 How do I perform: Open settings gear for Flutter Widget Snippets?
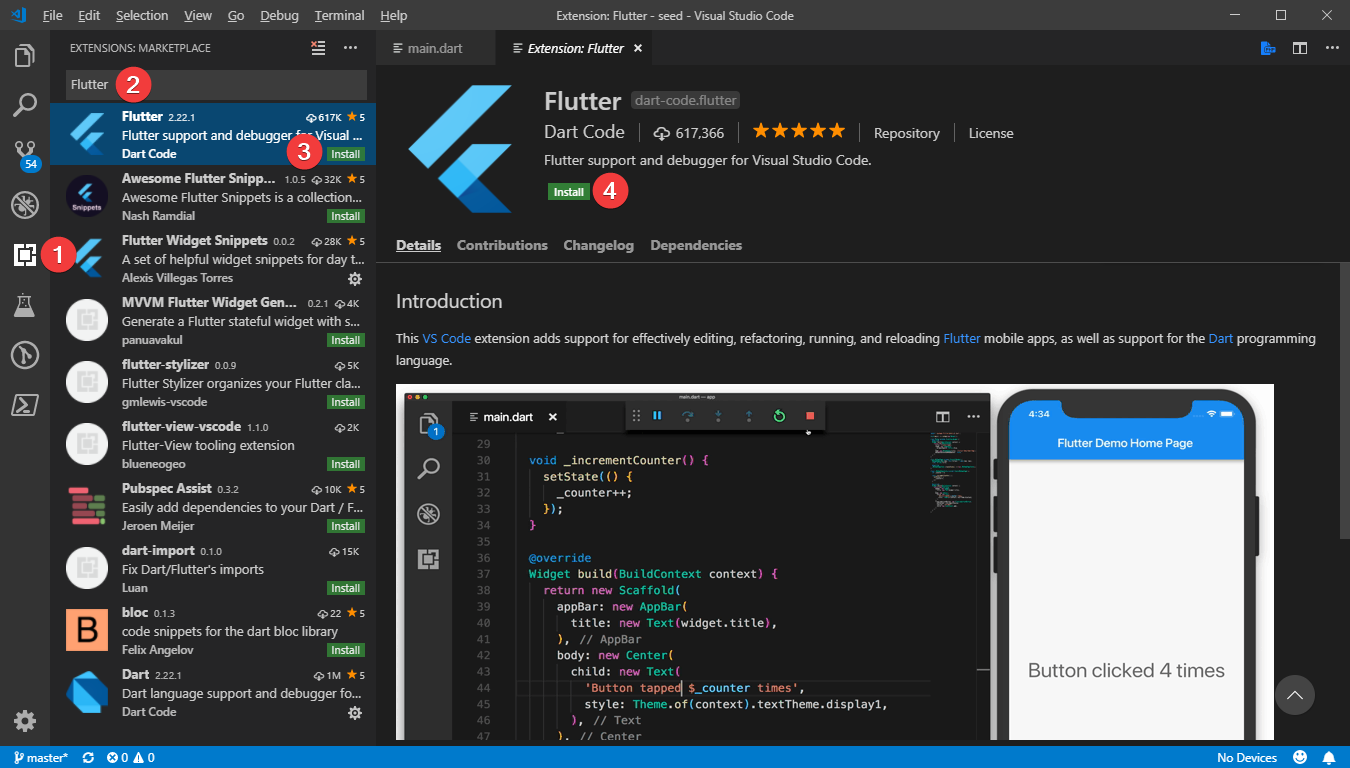355,280
